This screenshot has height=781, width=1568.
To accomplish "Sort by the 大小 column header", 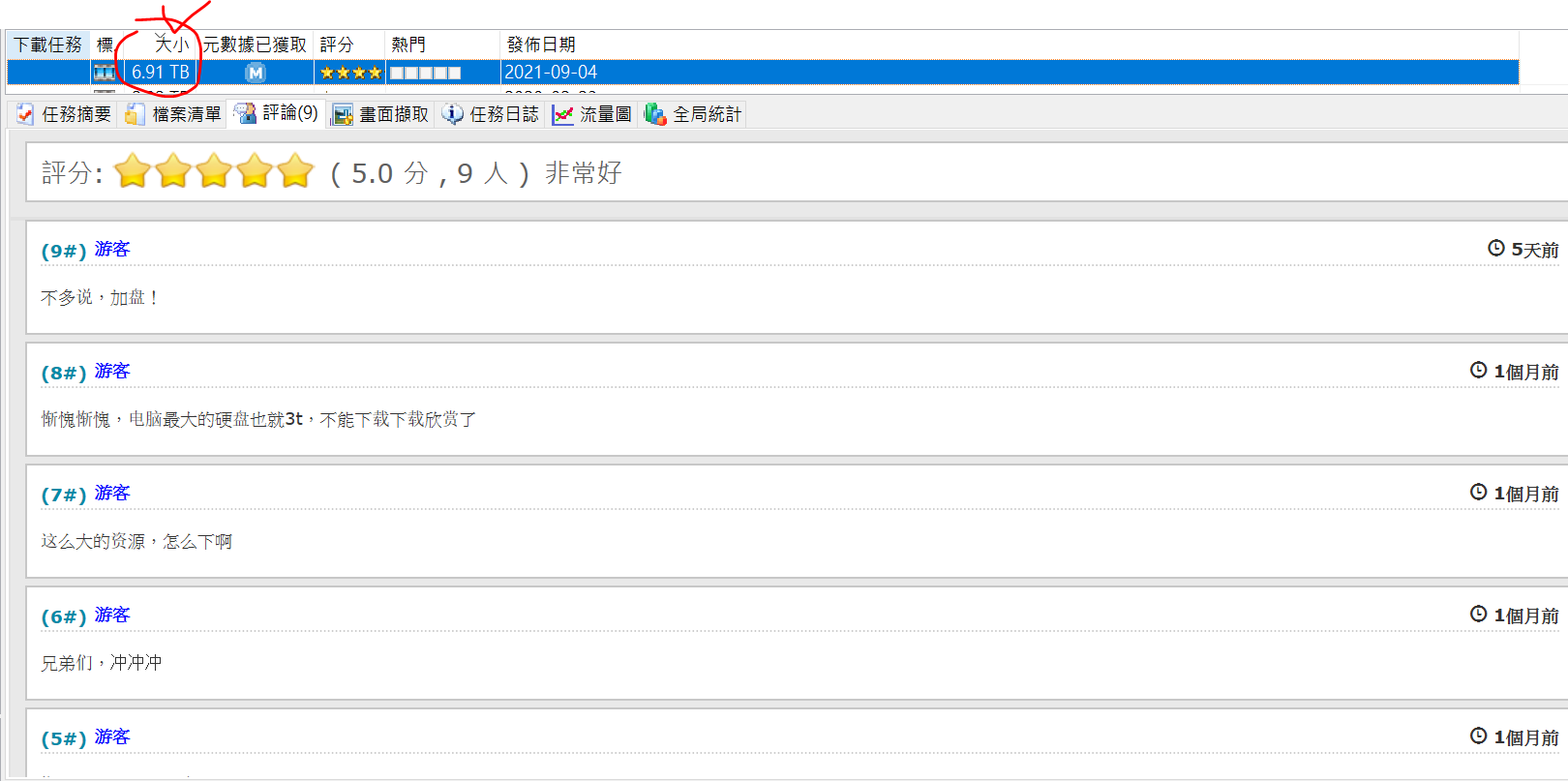I will 171,45.
